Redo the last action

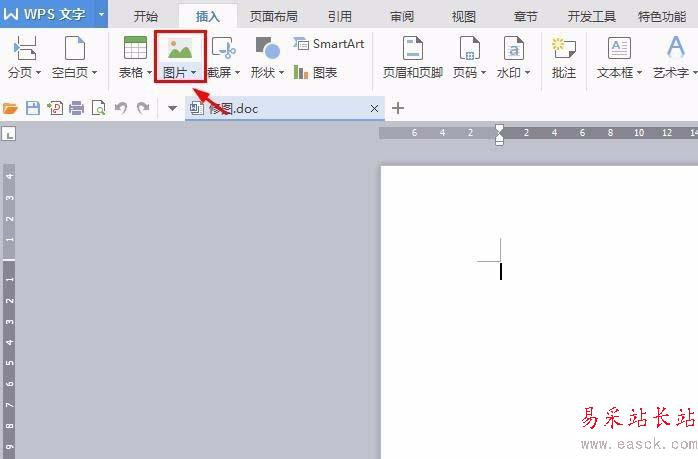pyautogui.click(x=143, y=108)
